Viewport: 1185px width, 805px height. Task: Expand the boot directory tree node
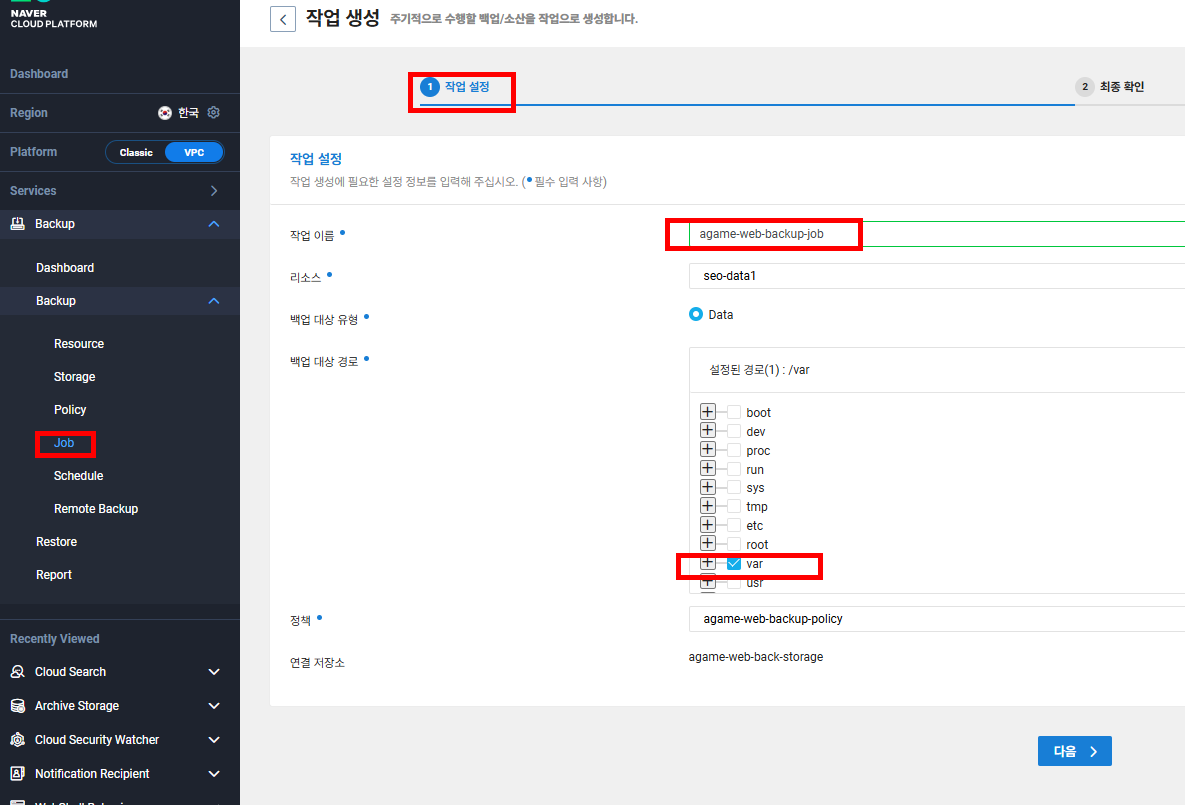pyautogui.click(x=708, y=412)
